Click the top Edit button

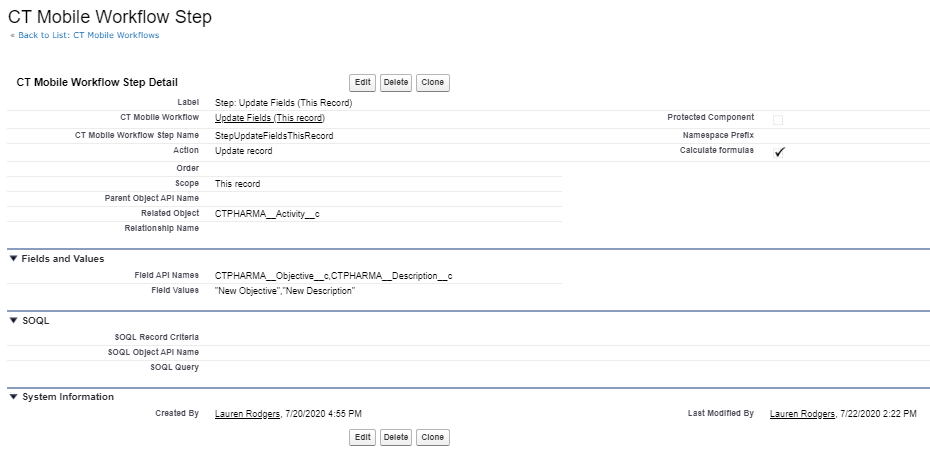point(362,82)
